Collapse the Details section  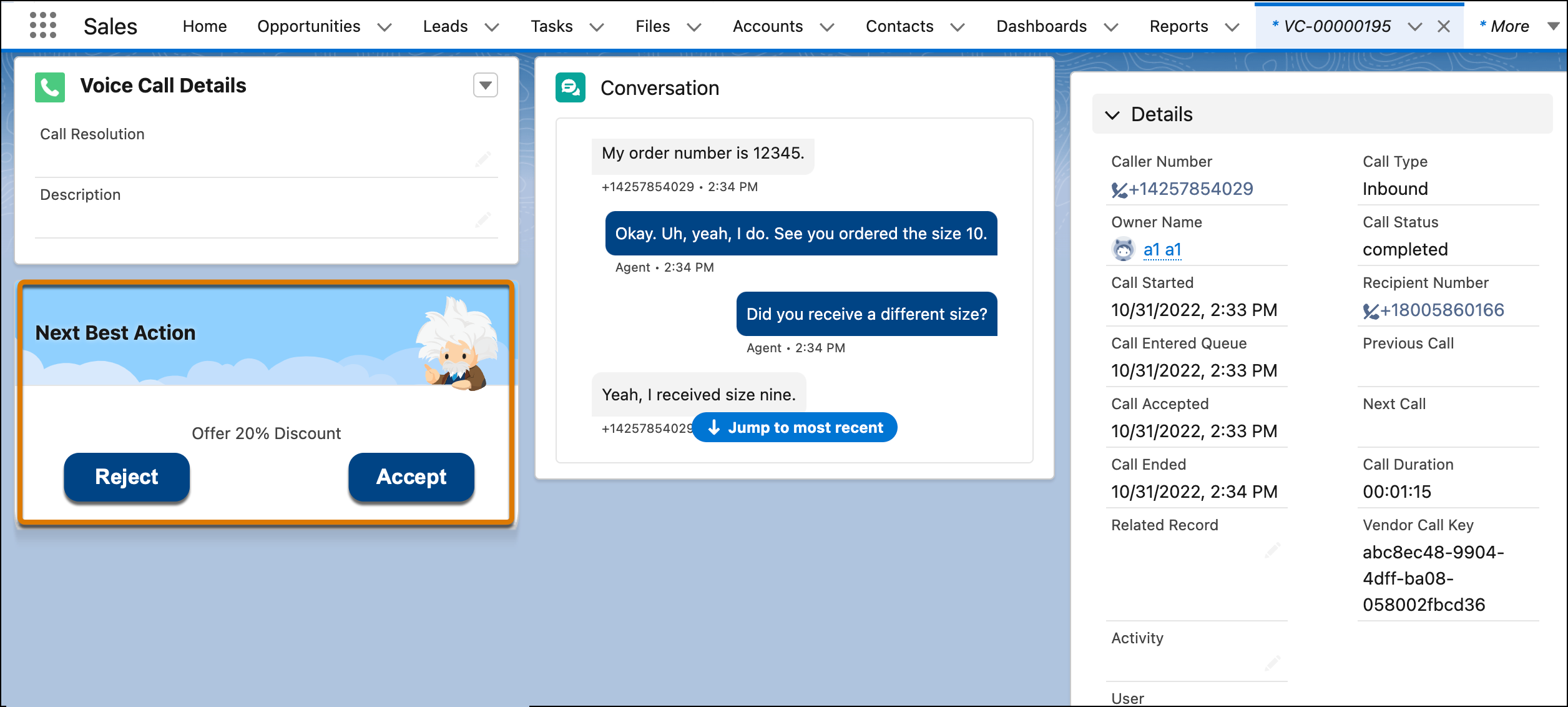click(1112, 115)
